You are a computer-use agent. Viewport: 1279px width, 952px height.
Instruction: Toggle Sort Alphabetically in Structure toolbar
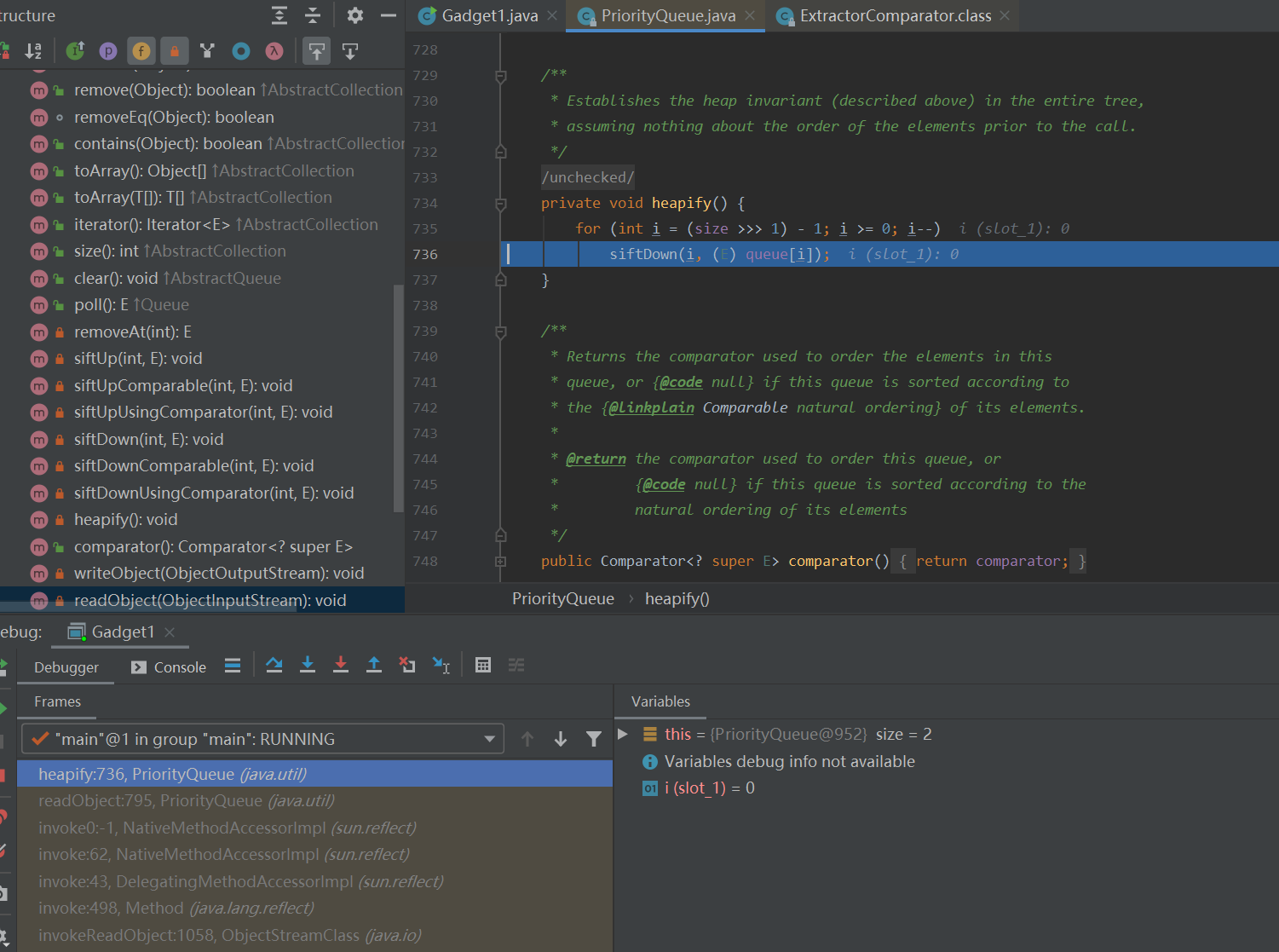coord(33,51)
